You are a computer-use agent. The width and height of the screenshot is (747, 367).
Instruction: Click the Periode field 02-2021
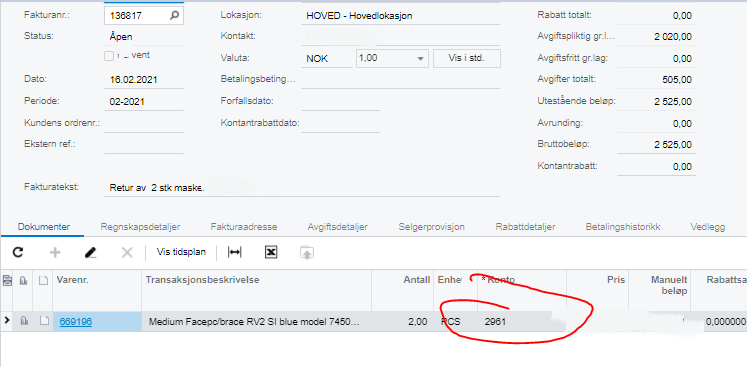click(143, 102)
